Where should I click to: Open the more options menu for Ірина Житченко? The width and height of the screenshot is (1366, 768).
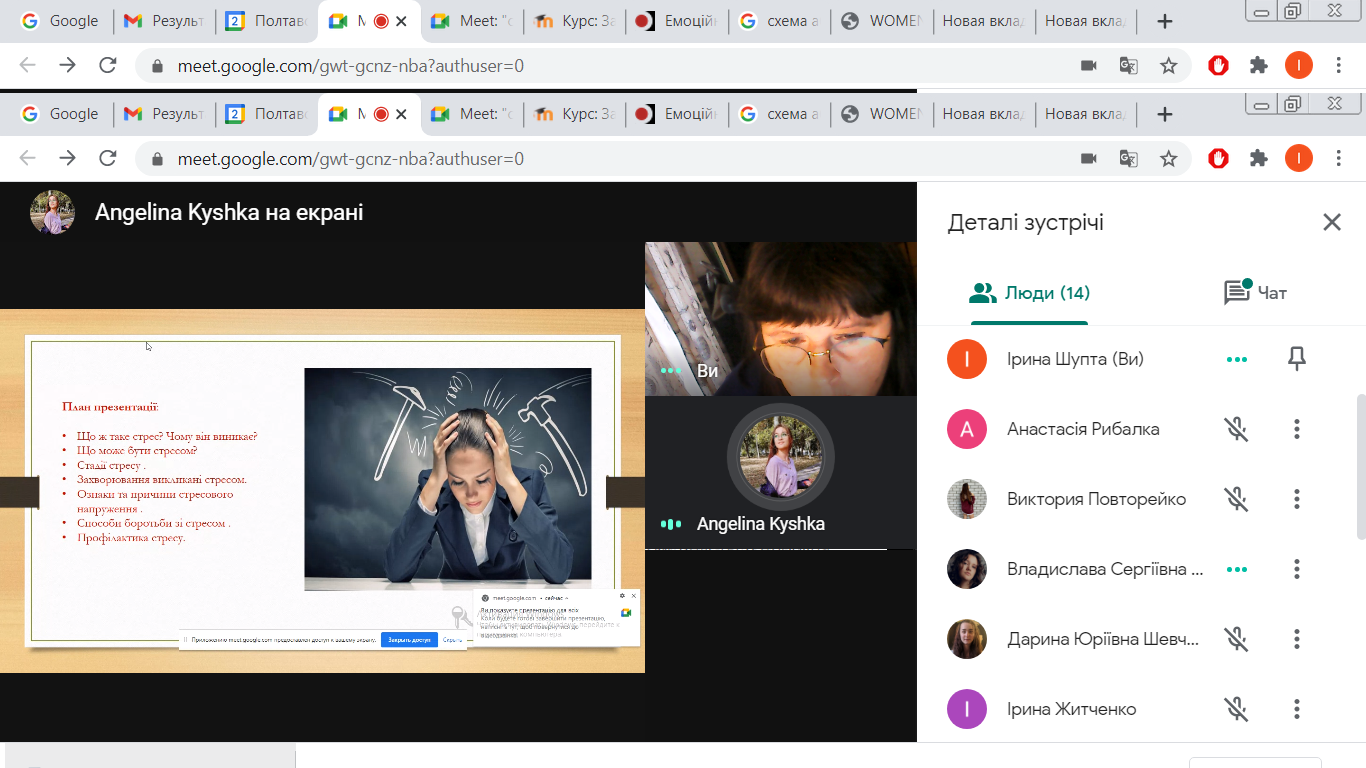click(x=1297, y=709)
